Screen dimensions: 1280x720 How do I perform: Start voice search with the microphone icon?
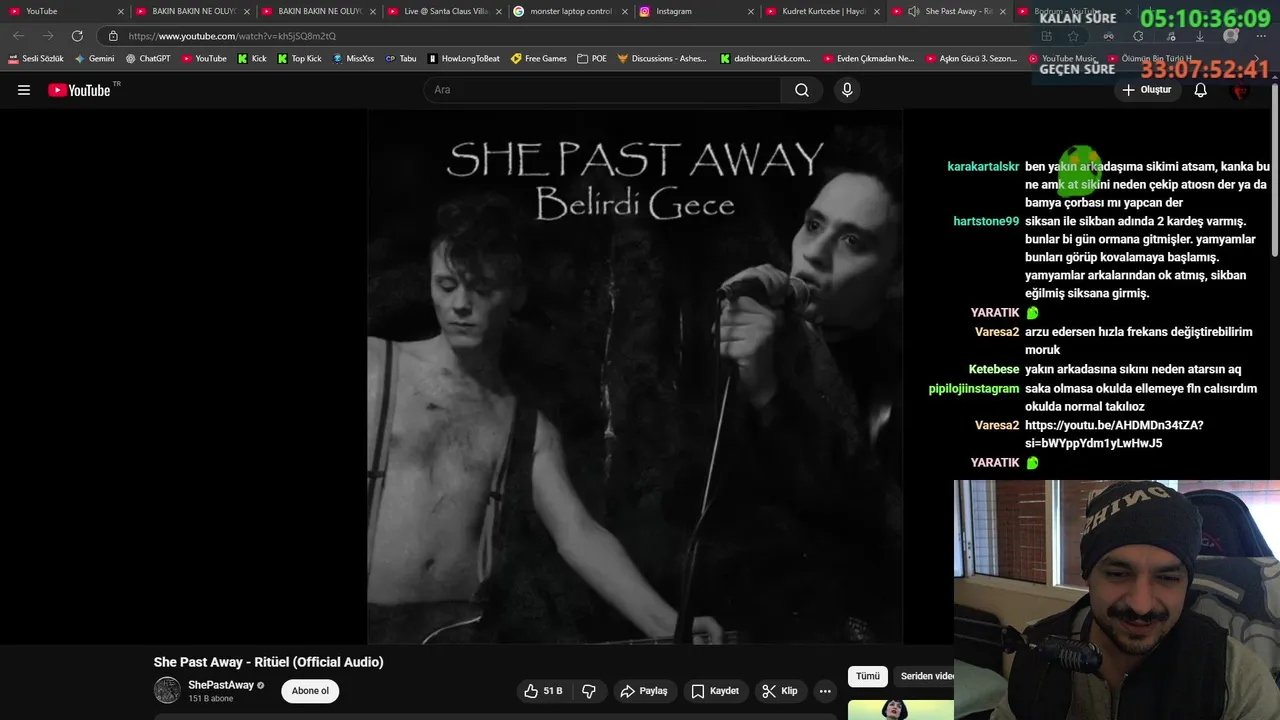(x=847, y=90)
